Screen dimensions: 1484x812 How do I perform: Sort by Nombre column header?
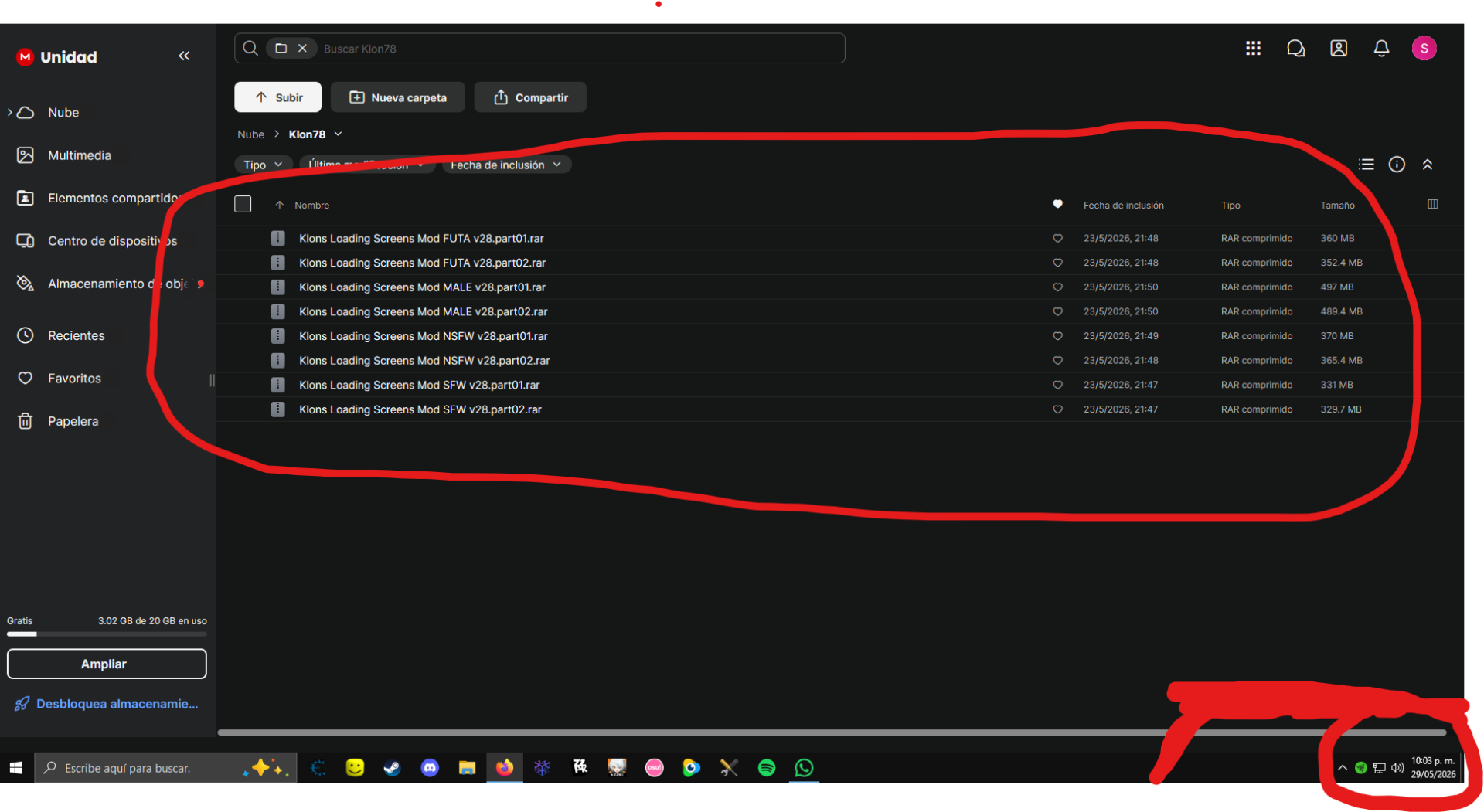[x=311, y=205]
